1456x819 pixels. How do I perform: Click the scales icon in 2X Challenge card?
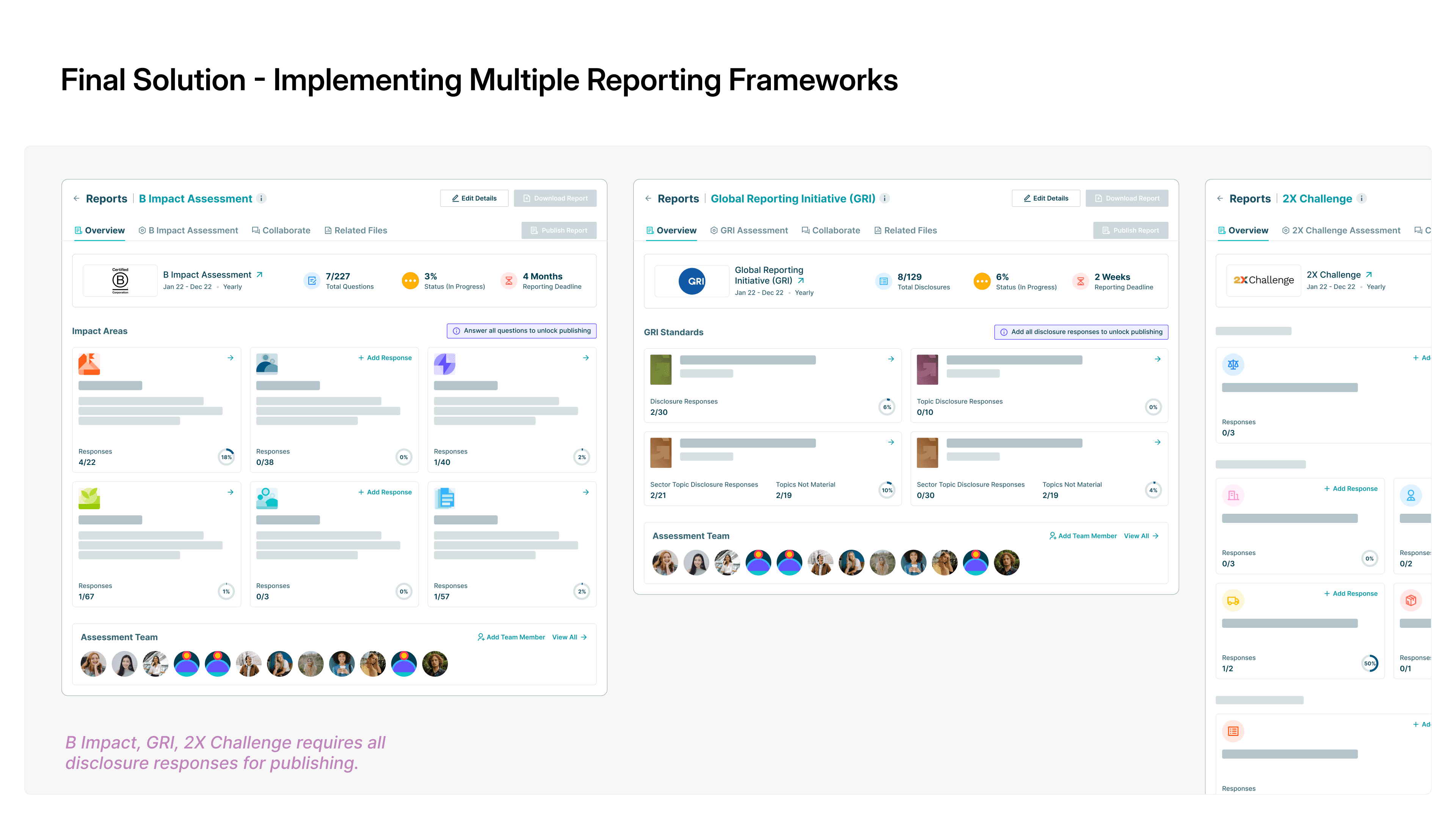tap(1233, 364)
